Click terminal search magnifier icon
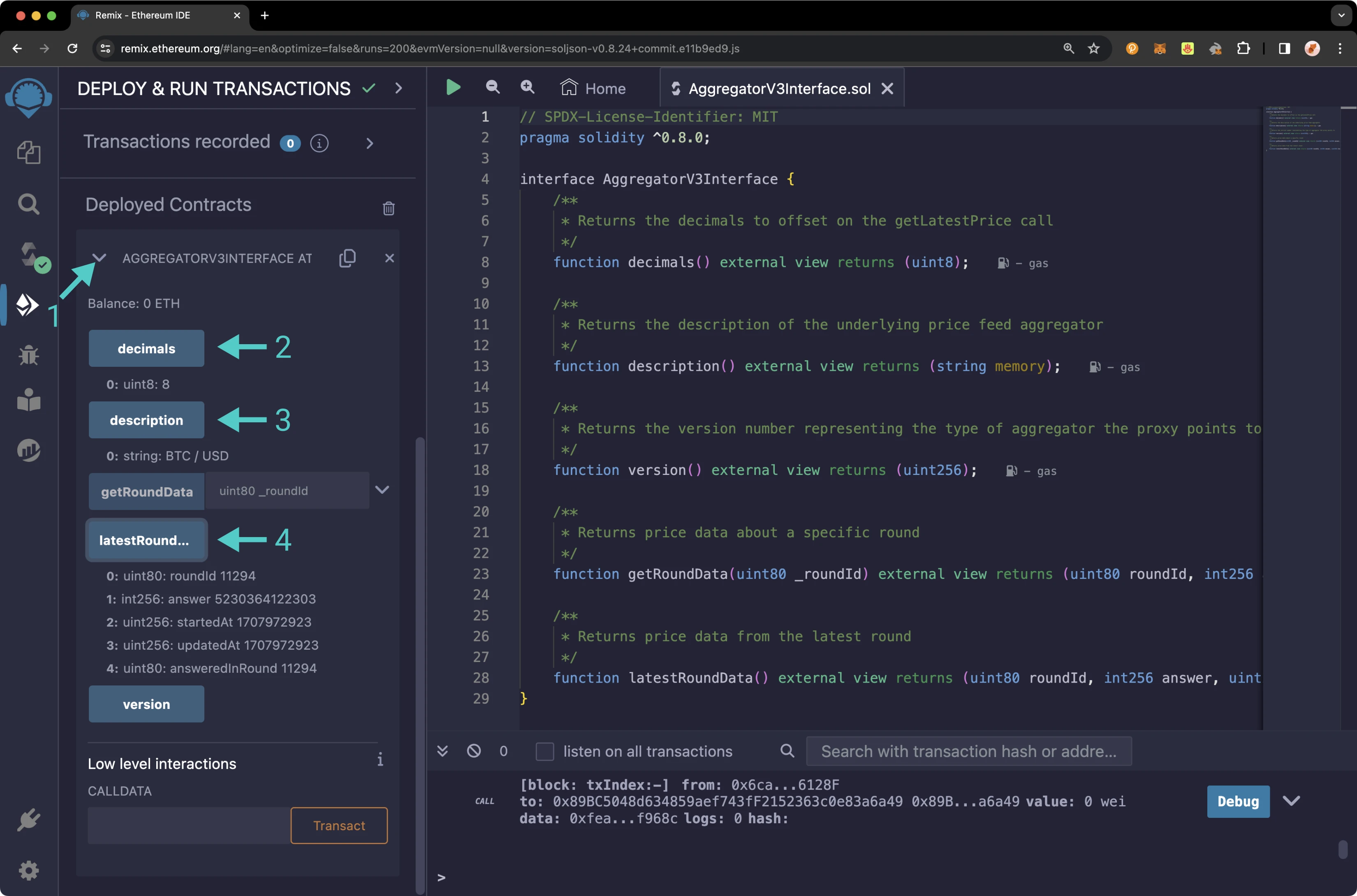This screenshot has width=1357, height=896. [x=787, y=751]
